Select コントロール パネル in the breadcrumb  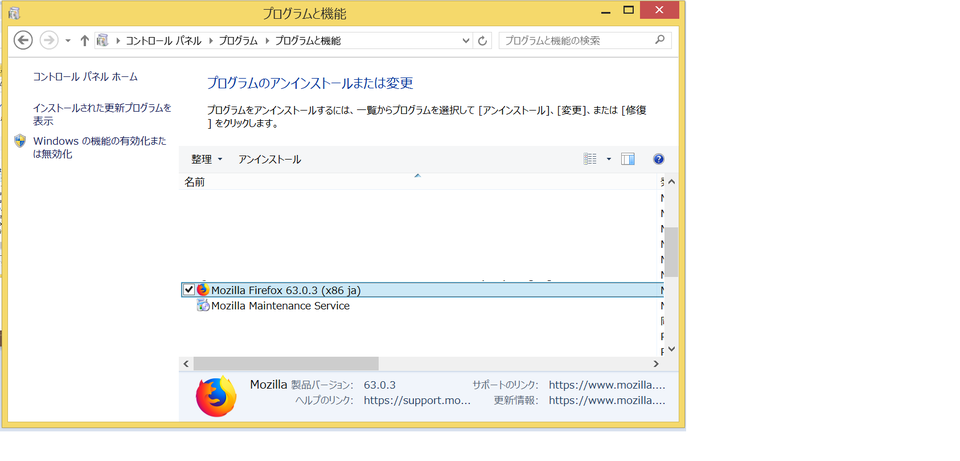(163, 41)
